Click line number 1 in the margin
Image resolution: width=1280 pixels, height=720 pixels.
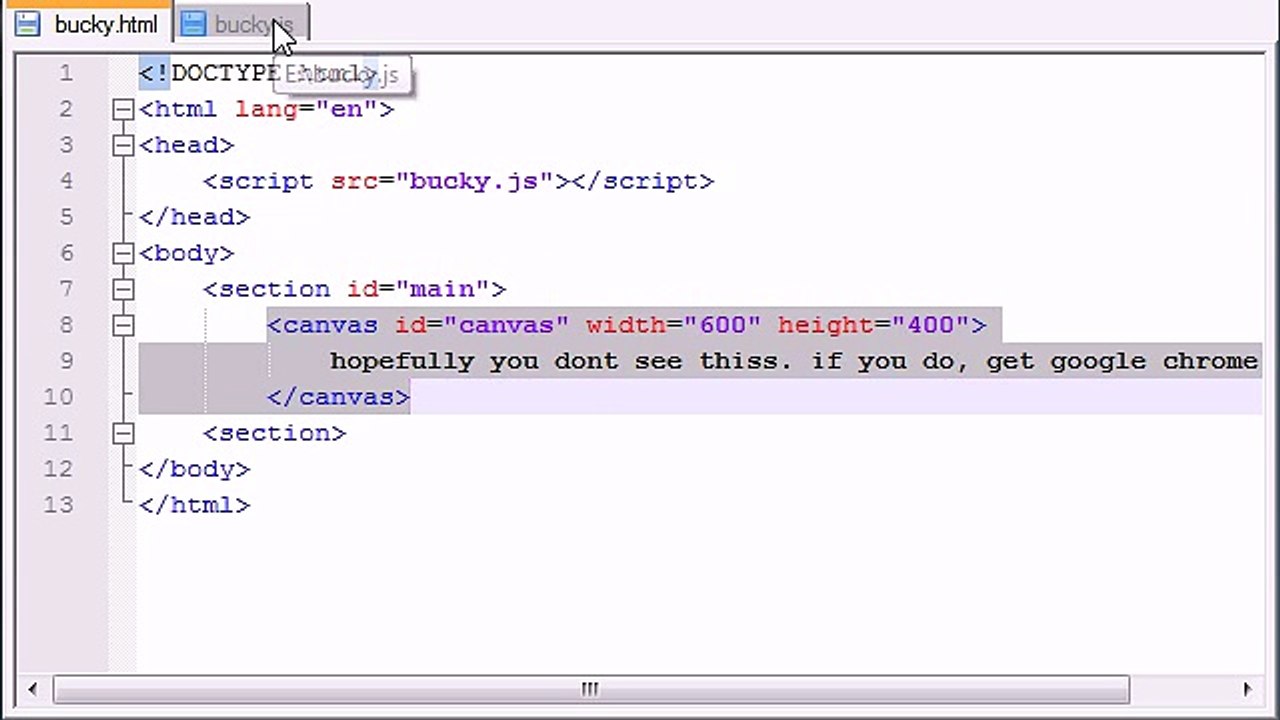click(x=66, y=73)
